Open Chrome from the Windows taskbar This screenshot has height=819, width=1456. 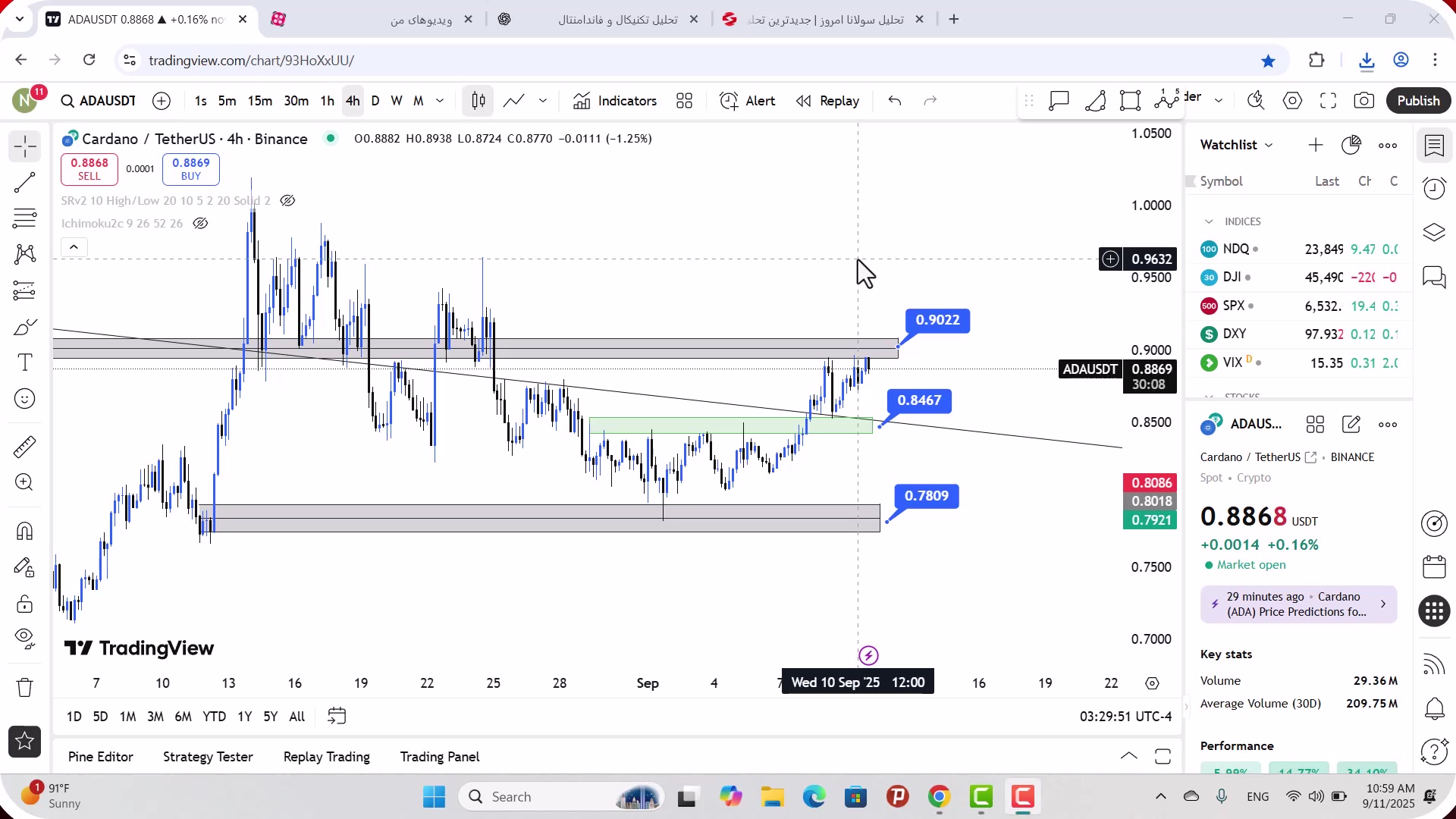[939, 797]
